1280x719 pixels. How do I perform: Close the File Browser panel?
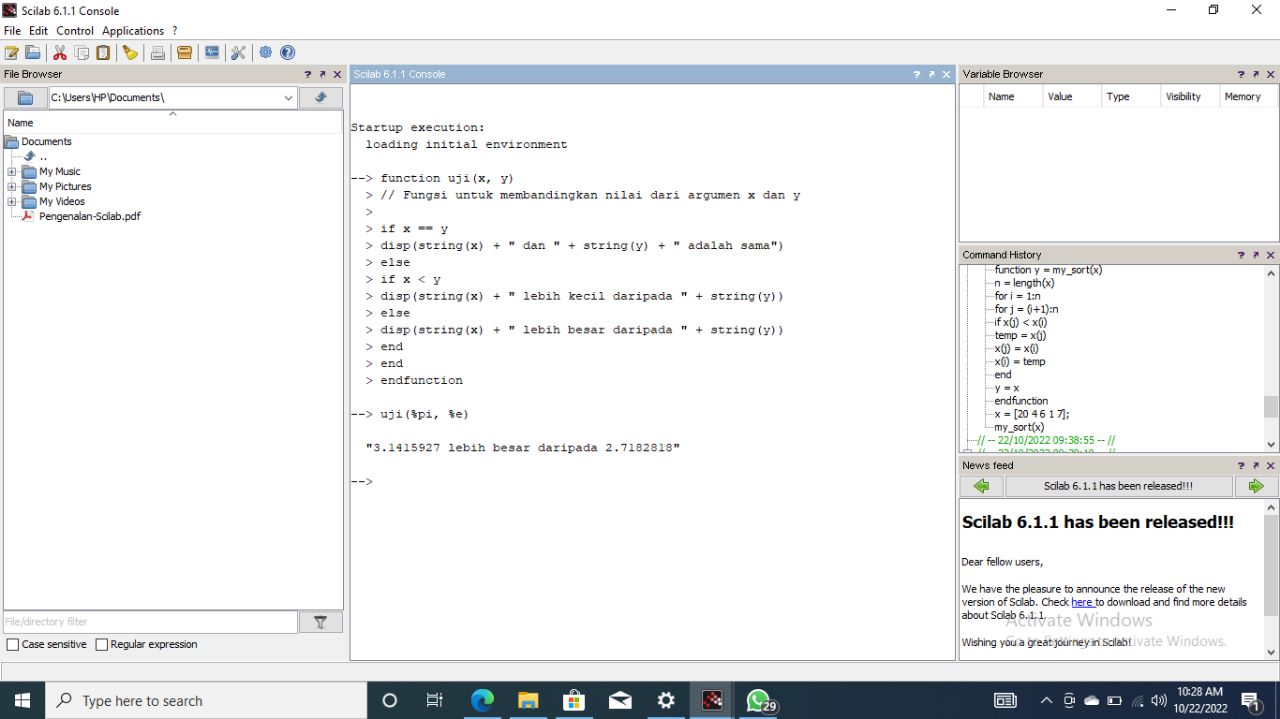(337, 75)
